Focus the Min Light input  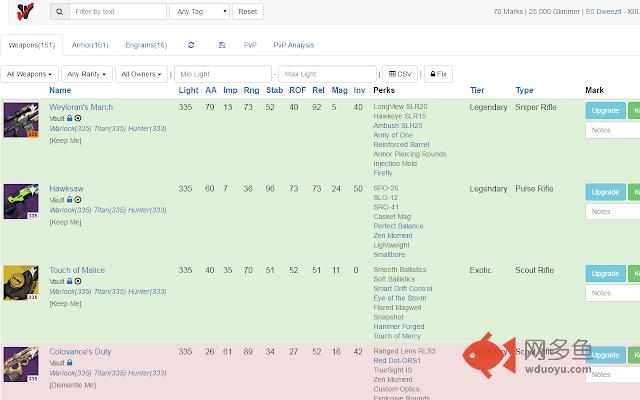(x=223, y=74)
